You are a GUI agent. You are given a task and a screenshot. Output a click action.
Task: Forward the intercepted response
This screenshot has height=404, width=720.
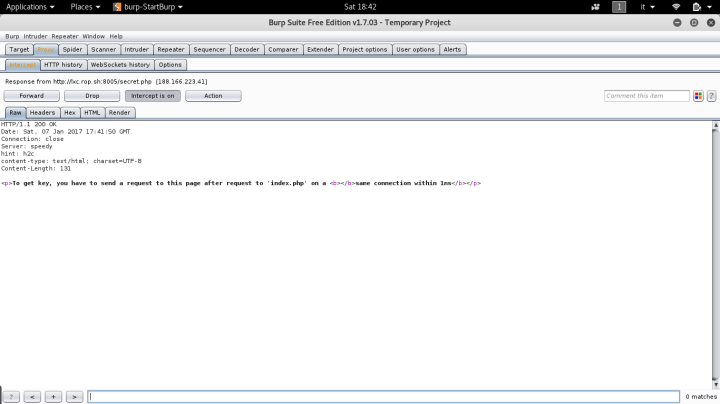31,96
